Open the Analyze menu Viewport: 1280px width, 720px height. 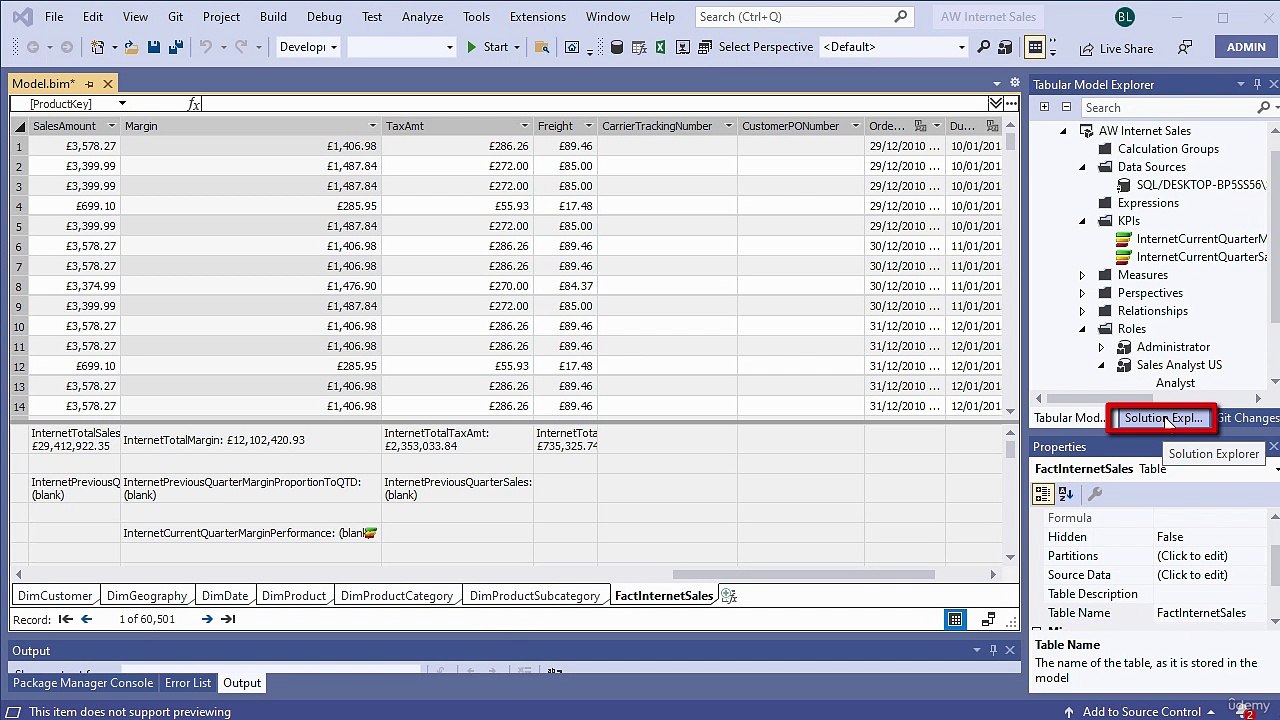pos(422,17)
